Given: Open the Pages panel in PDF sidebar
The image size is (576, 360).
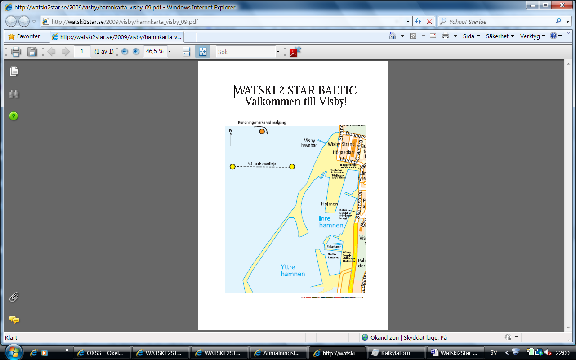Looking at the screenshot, I should [14, 71].
